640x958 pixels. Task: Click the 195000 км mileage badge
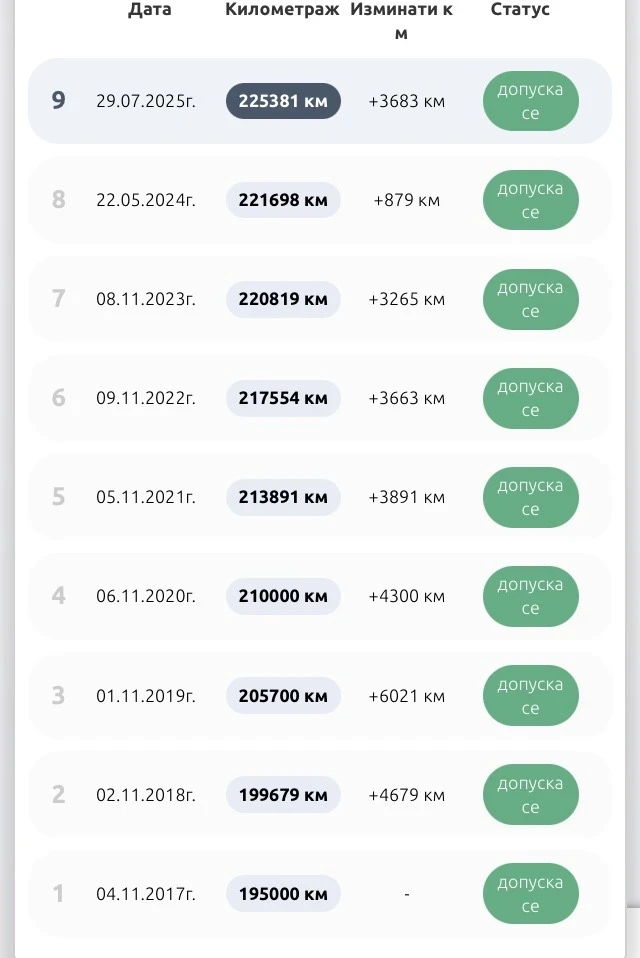tap(283, 894)
